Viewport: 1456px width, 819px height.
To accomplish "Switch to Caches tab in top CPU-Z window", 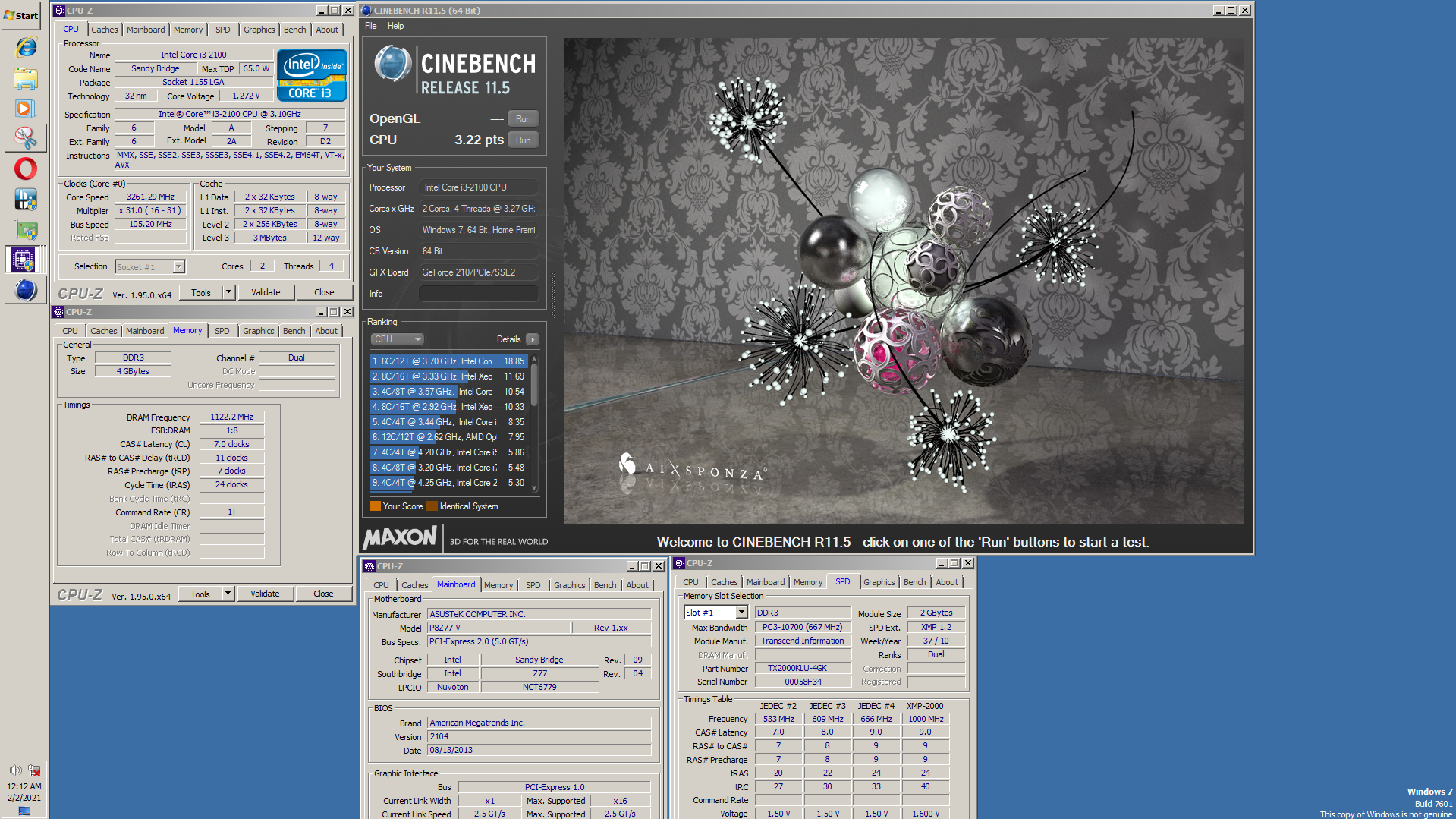I will pos(105,30).
